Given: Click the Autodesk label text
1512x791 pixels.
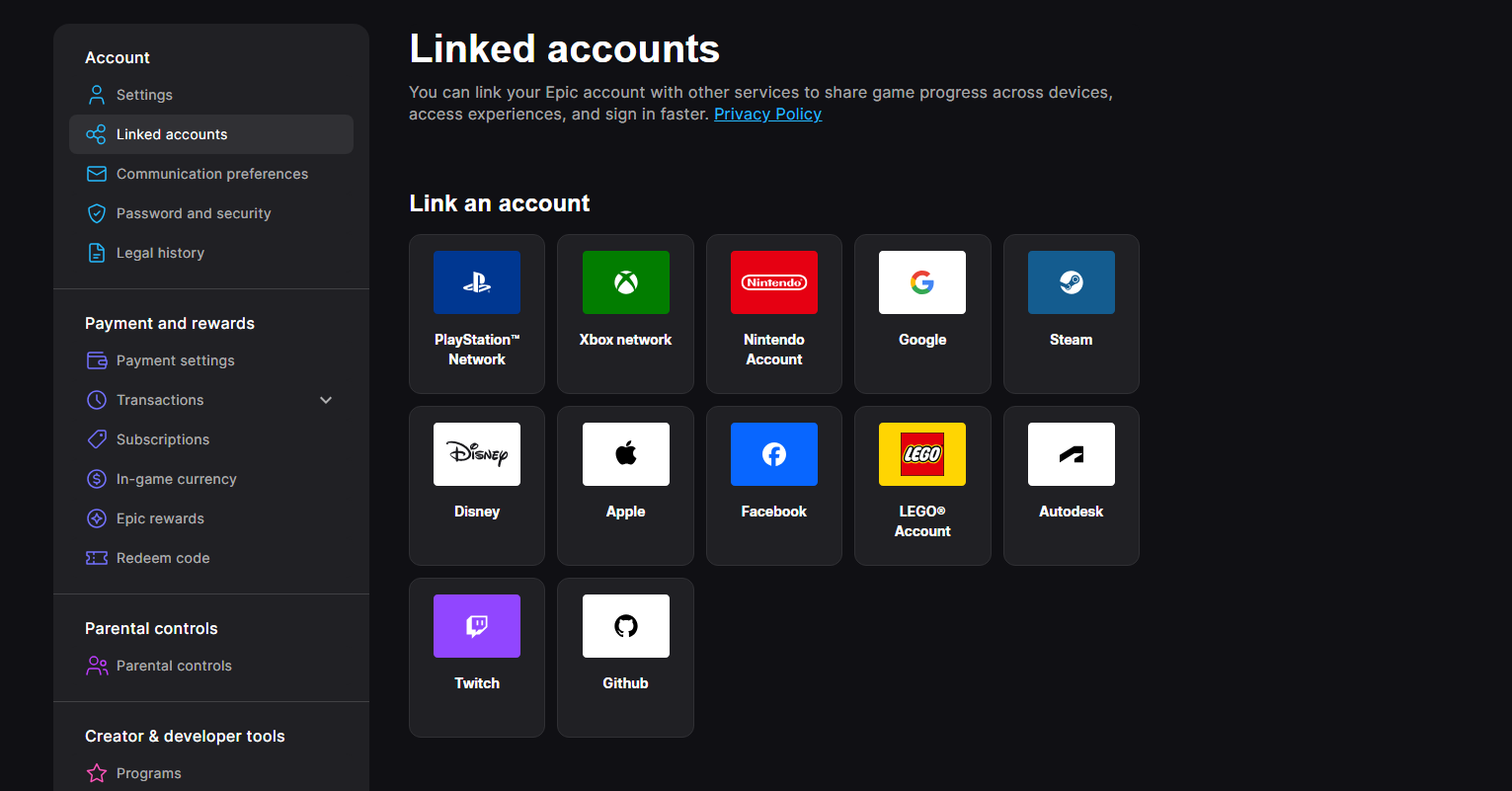Looking at the screenshot, I should tap(1072, 512).
